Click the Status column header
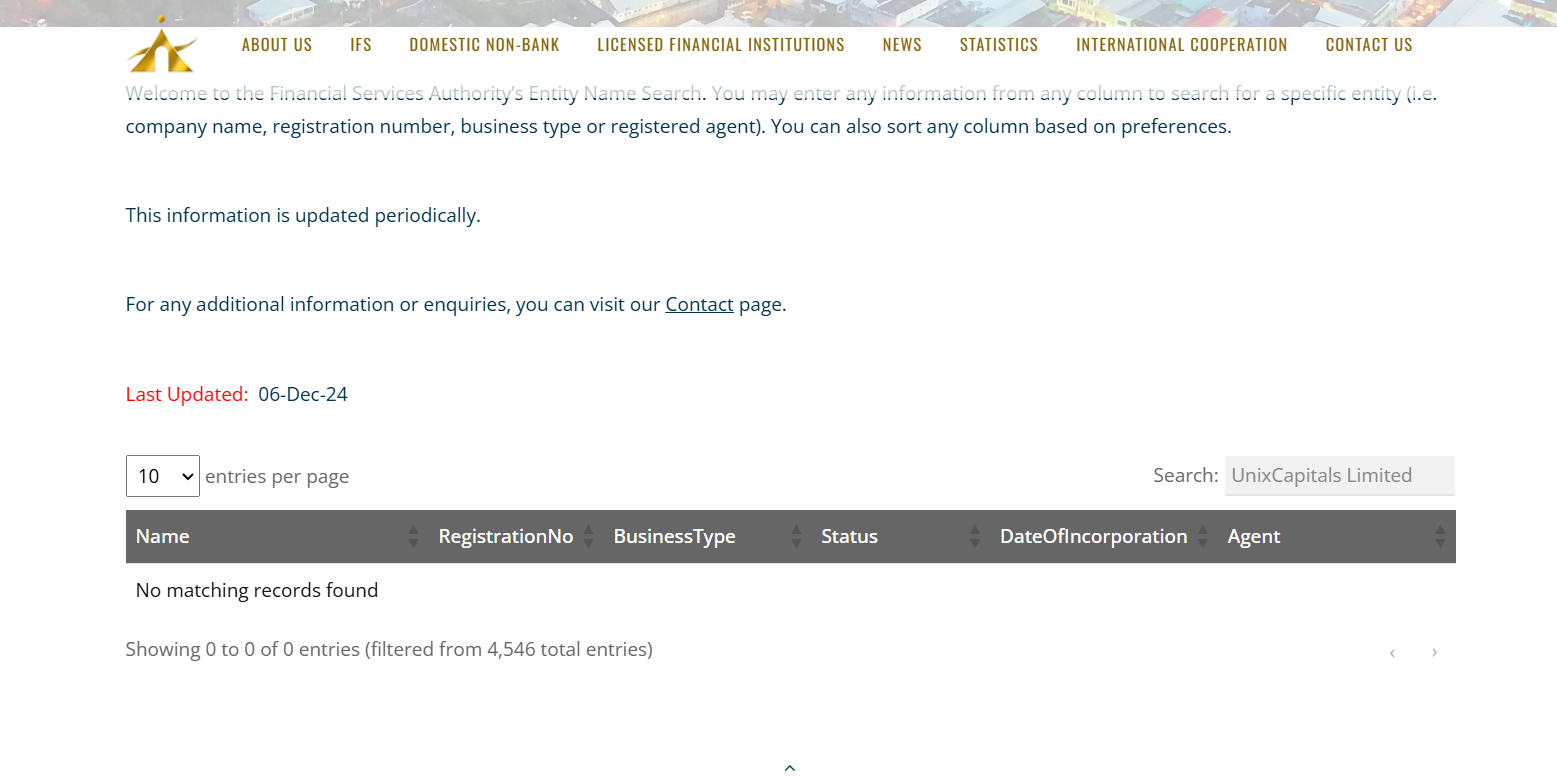1557x781 pixels. click(901, 537)
